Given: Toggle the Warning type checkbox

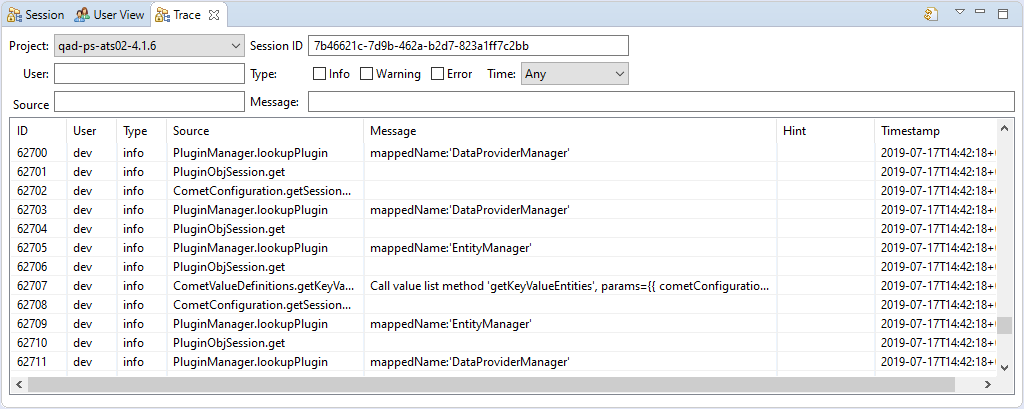Looking at the screenshot, I should coord(367,74).
